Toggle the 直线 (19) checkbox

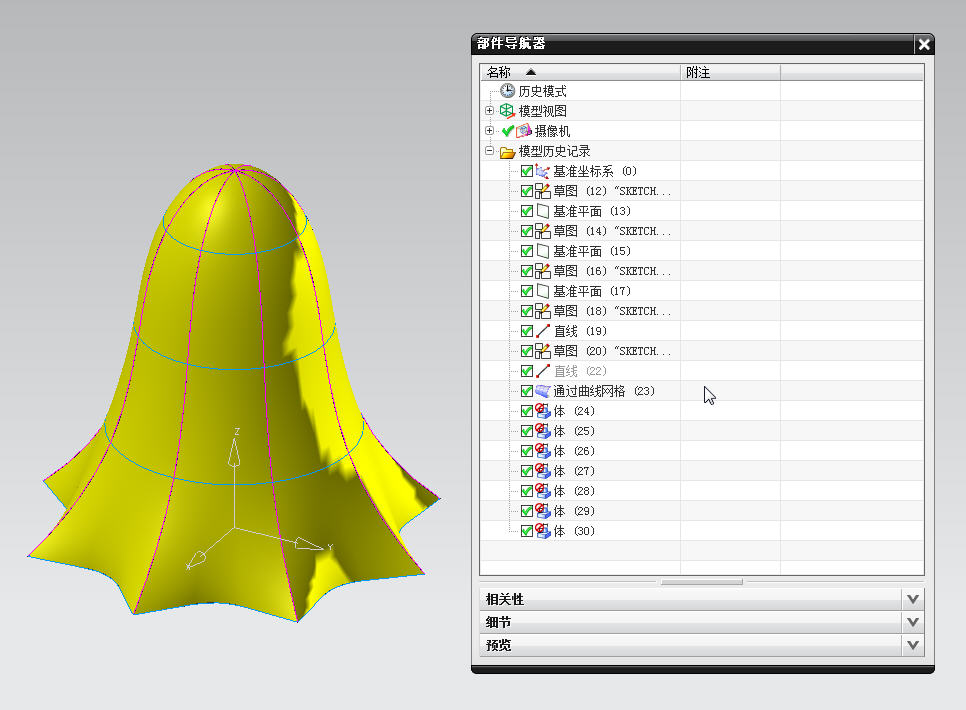coord(527,331)
